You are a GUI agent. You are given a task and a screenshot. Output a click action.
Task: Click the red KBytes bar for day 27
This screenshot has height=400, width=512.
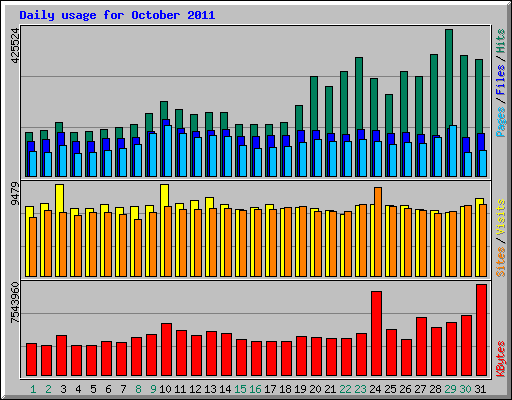click(422, 347)
